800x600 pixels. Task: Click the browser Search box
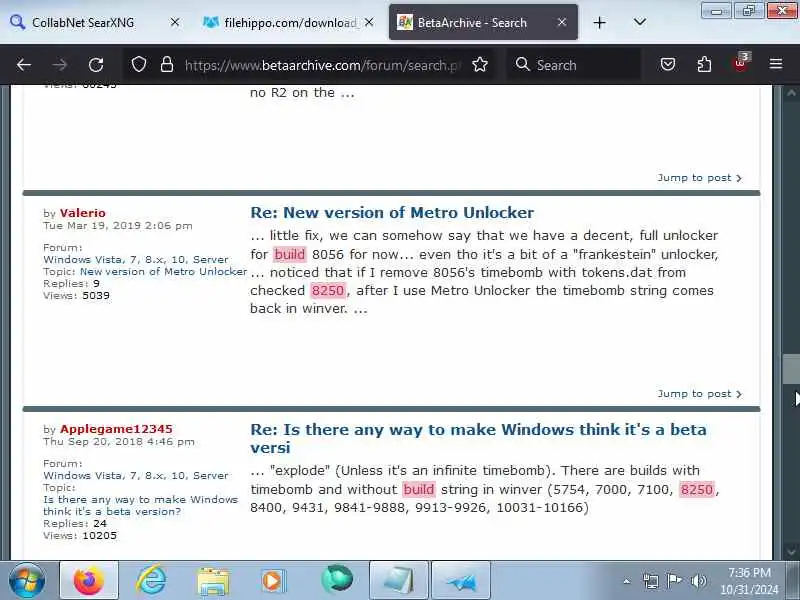click(574, 65)
